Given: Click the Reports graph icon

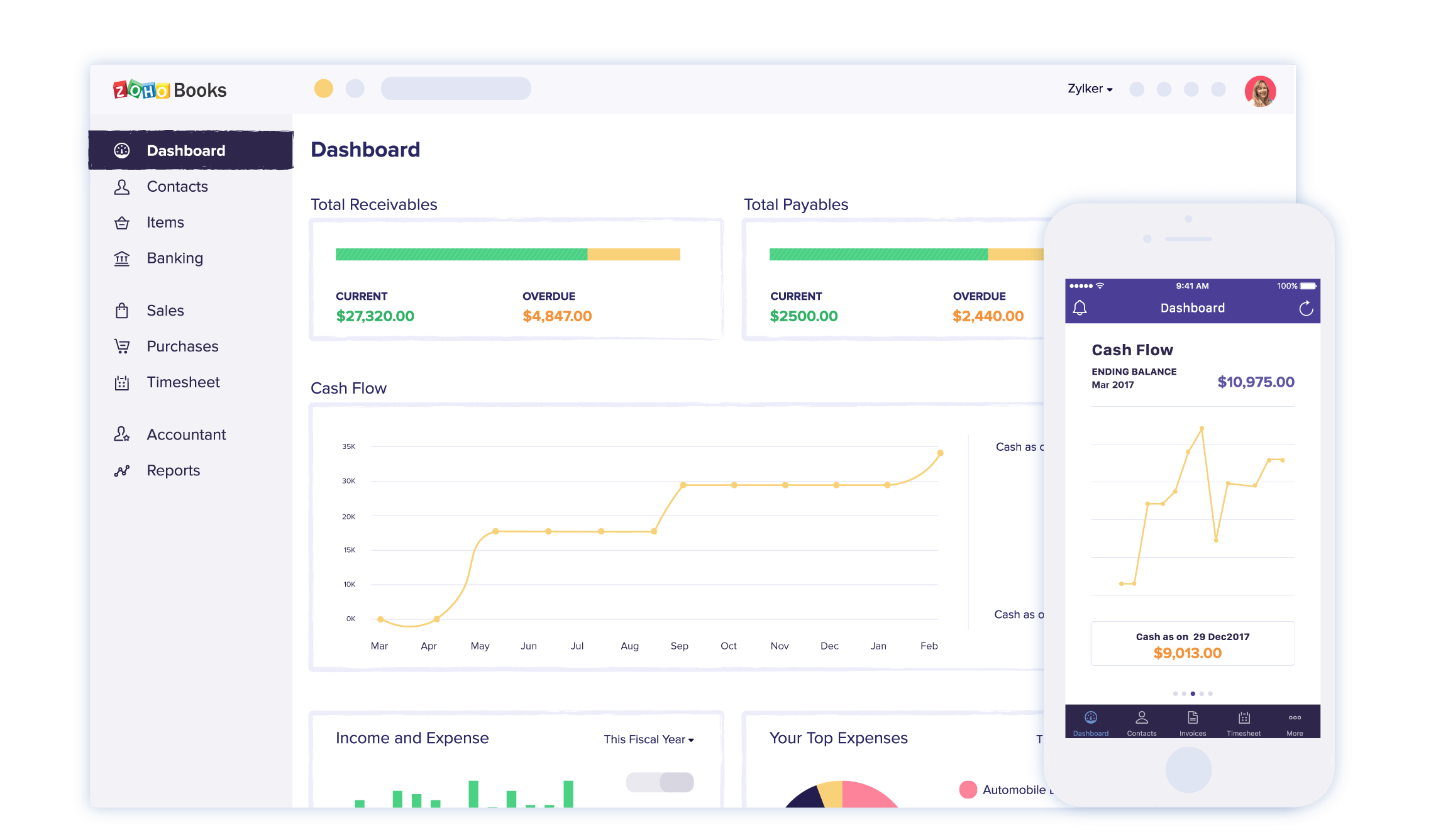Looking at the screenshot, I should coord(122,471).
